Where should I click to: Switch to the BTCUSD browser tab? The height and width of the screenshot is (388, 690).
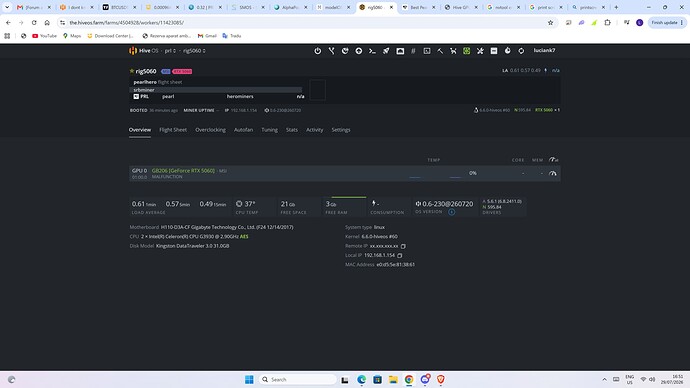click(119, 7)
